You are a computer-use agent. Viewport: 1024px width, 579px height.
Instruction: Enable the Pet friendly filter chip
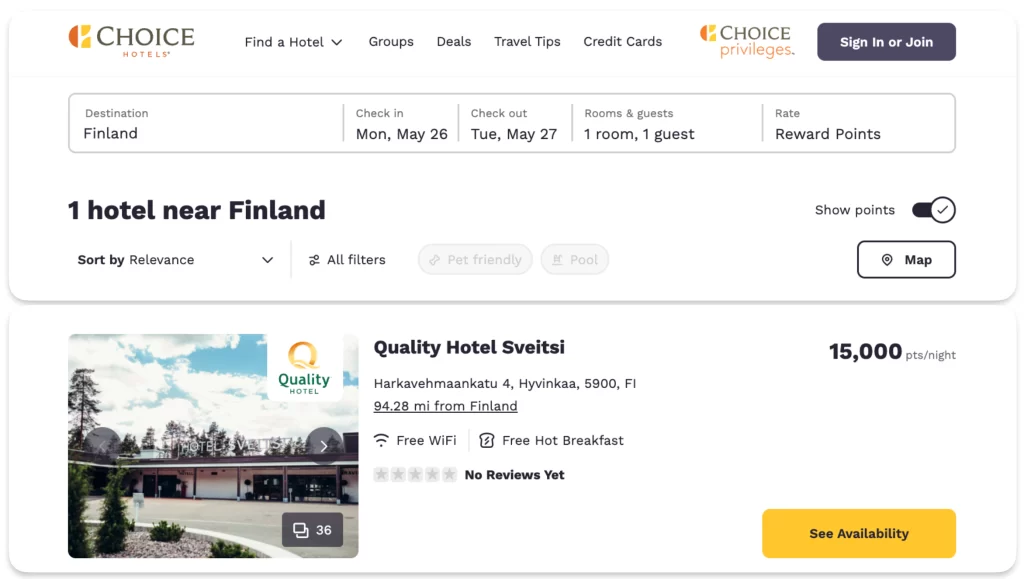(x=475, y=260)
